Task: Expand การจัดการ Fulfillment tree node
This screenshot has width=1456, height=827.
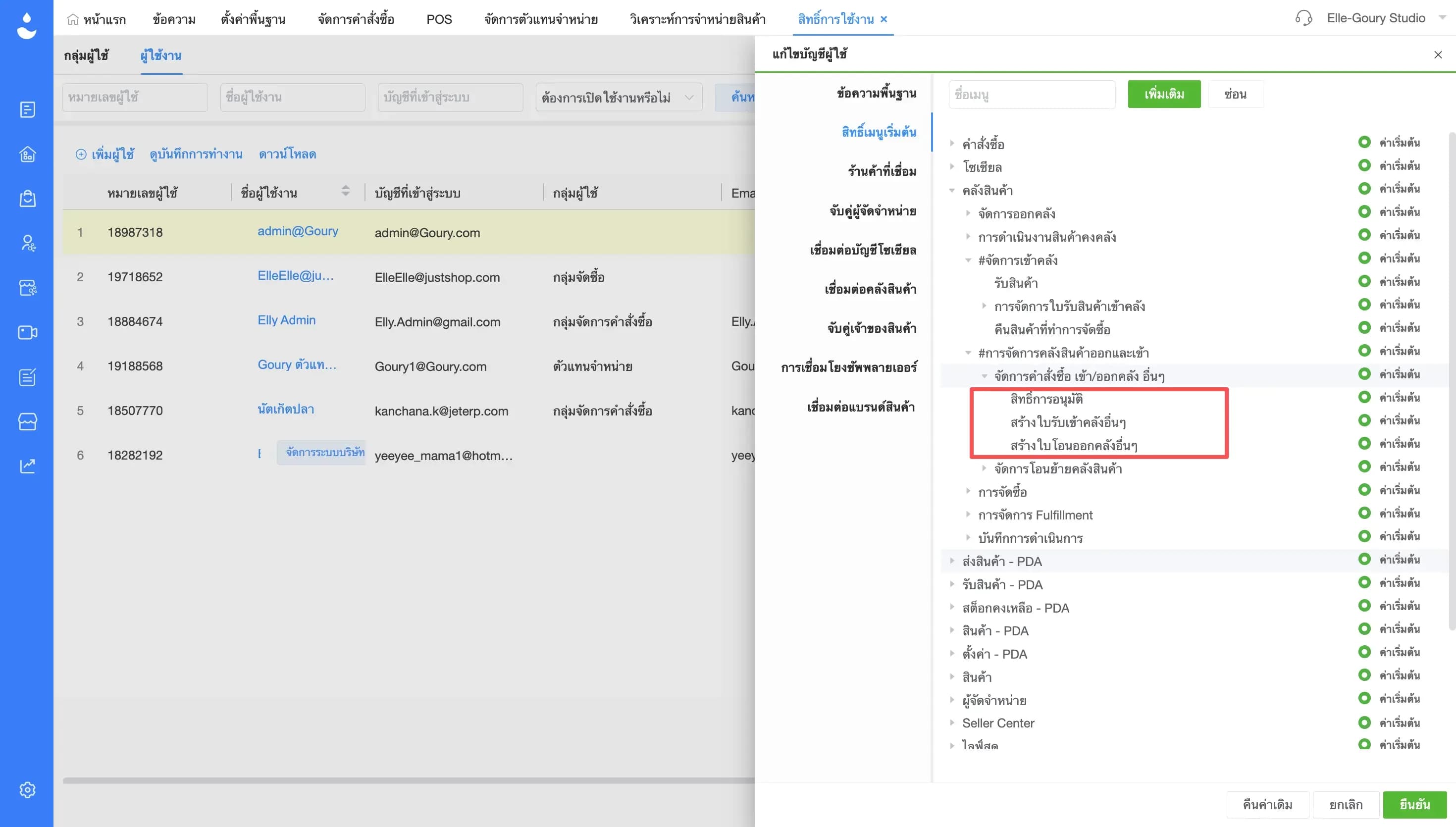Action: pyautogui.click(x=968, y=514)
